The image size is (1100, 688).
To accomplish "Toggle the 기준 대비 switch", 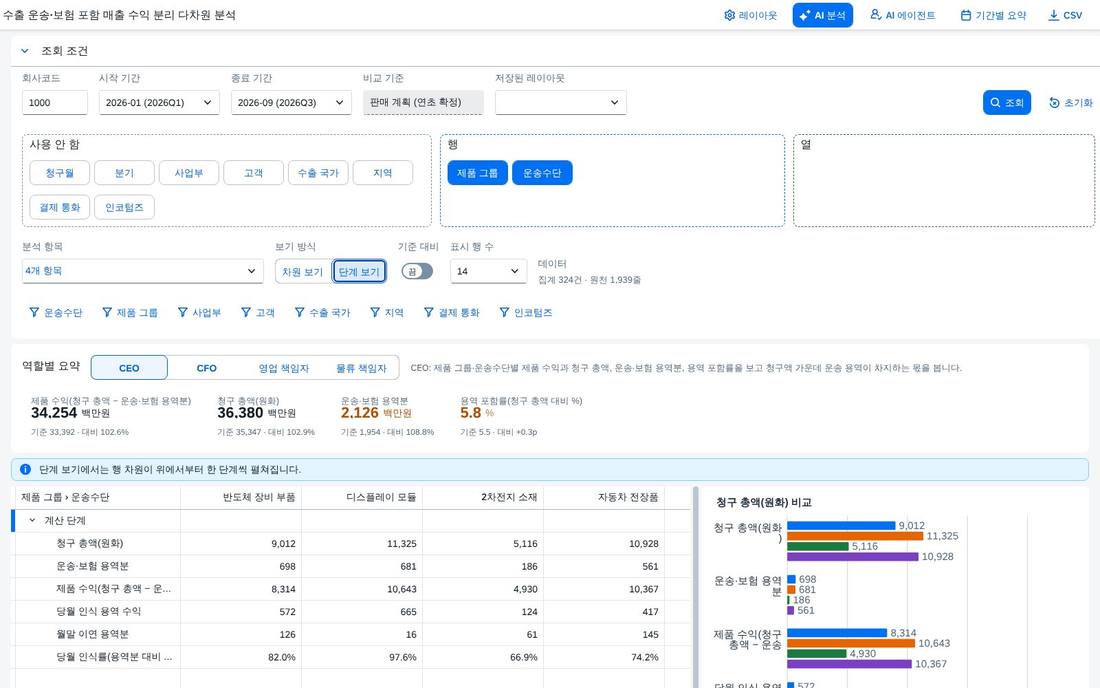I will [417, 271].
